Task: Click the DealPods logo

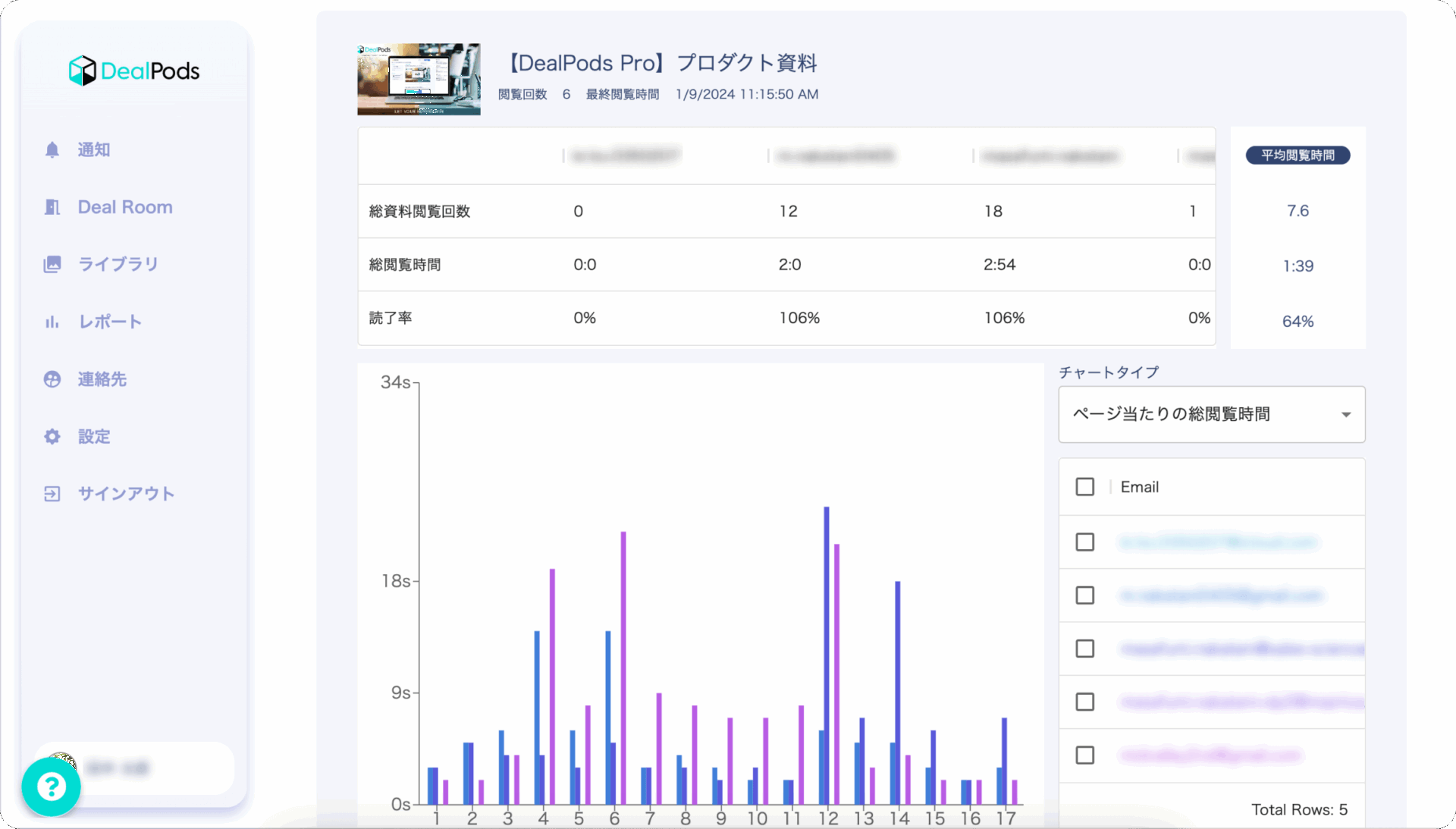Action: coord(134,71)
